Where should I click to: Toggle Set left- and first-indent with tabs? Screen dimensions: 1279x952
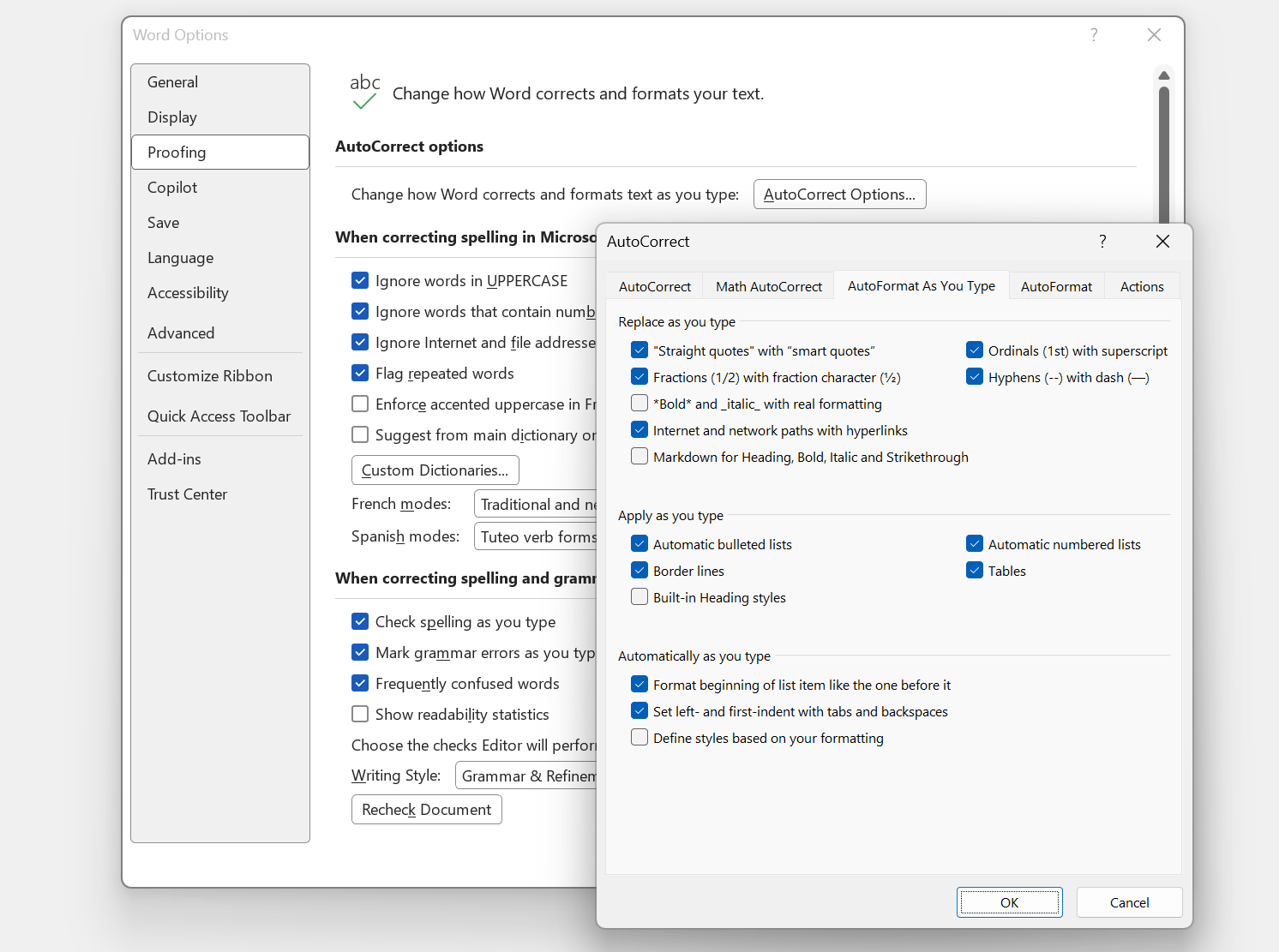click(639, 711)
